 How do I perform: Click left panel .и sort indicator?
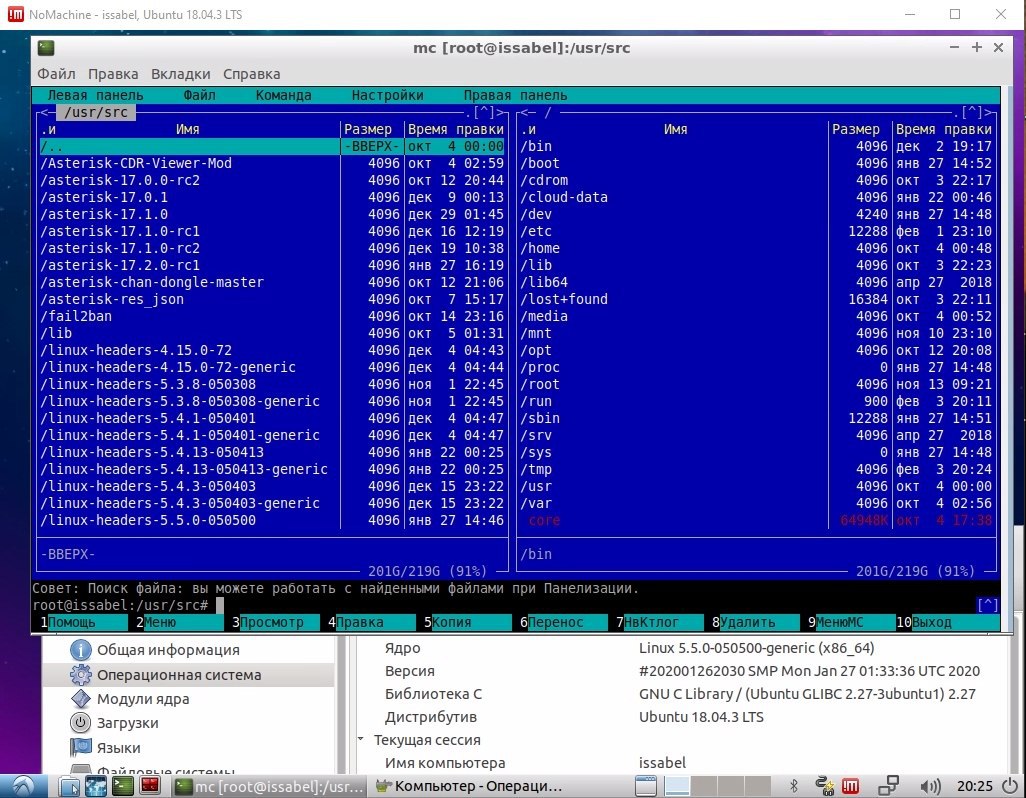click(x=48, y=130)
